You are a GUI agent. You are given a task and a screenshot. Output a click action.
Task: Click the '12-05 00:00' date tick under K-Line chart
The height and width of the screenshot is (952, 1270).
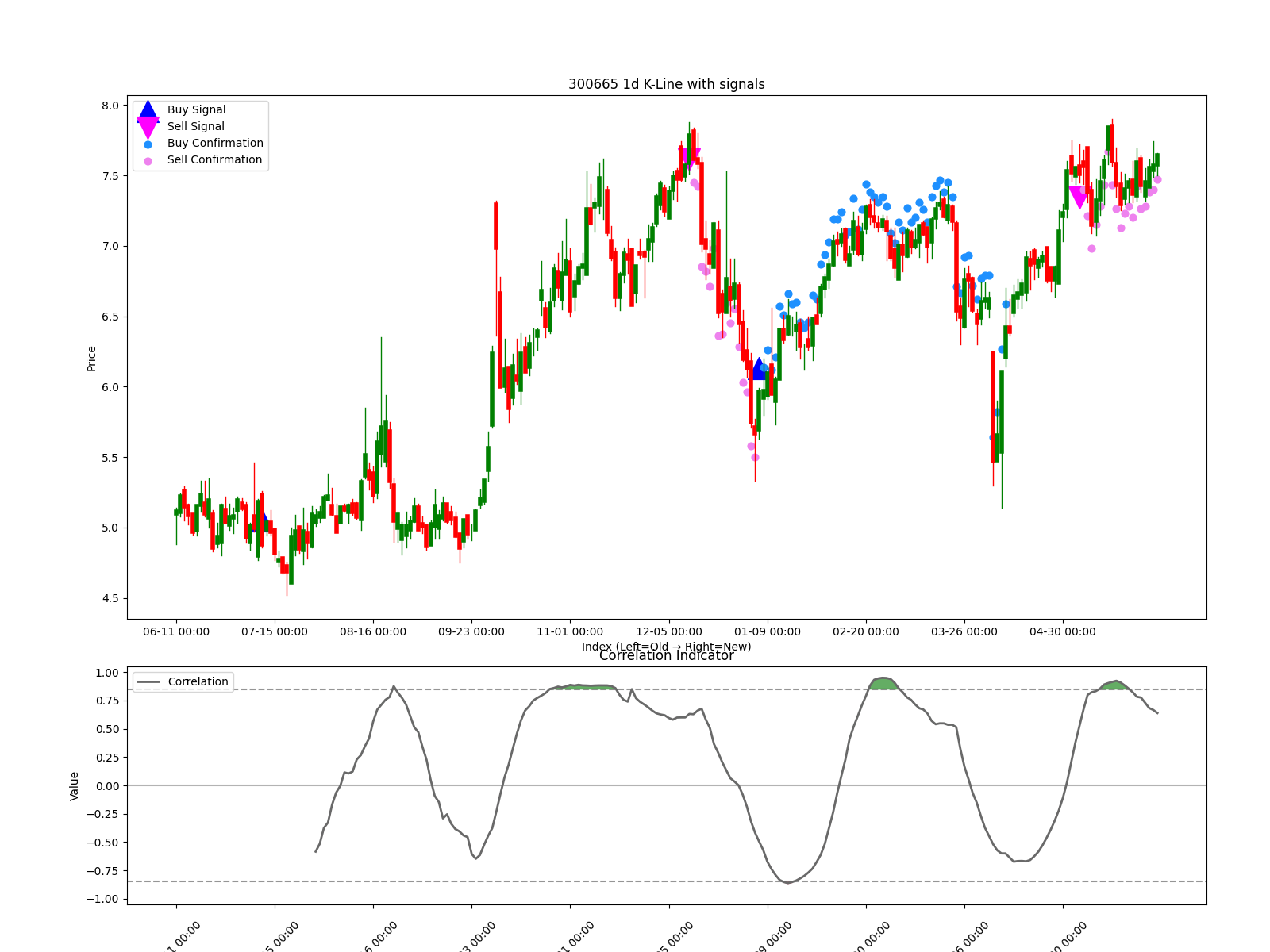[669, 632]
